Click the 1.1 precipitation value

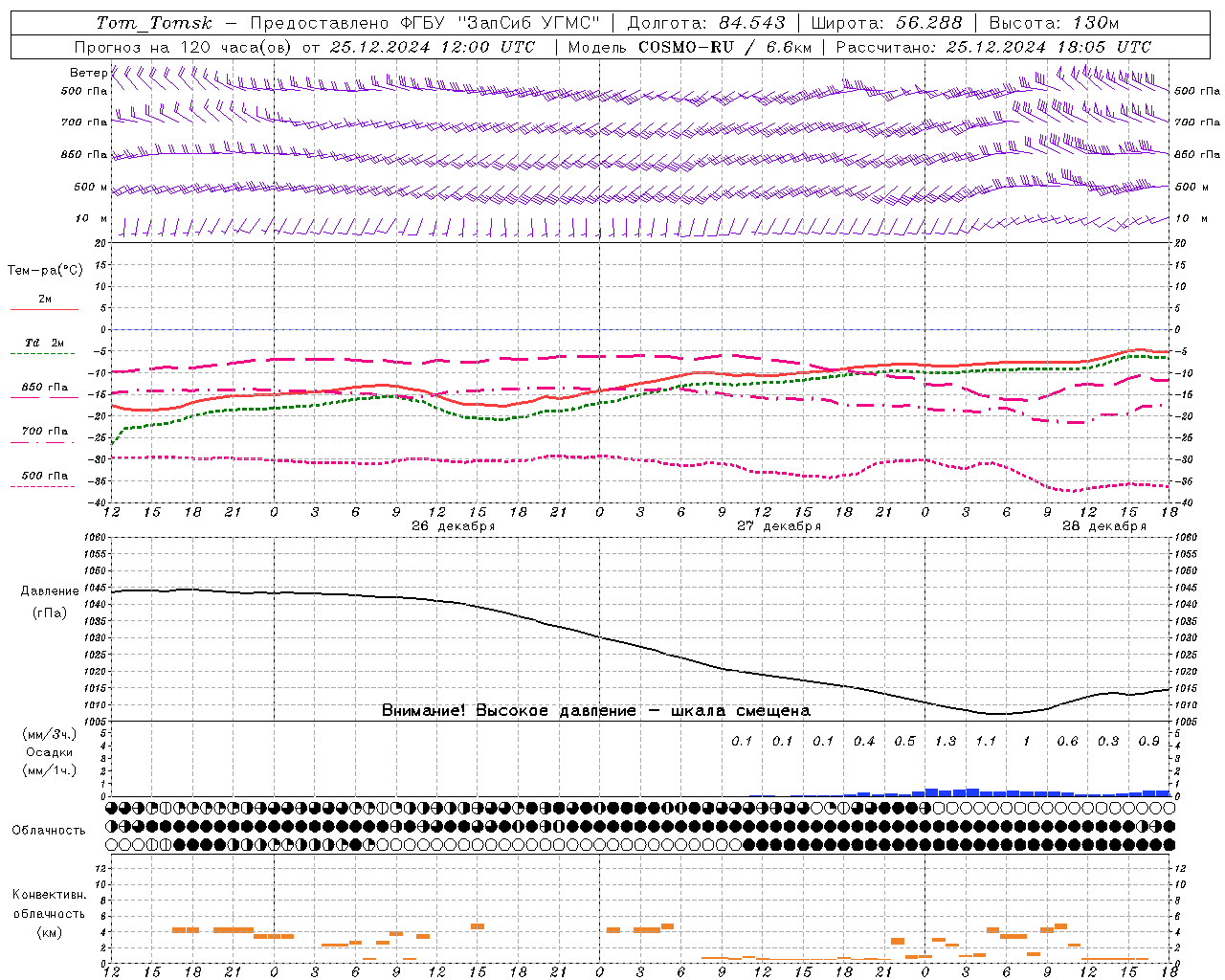[986, 742]
